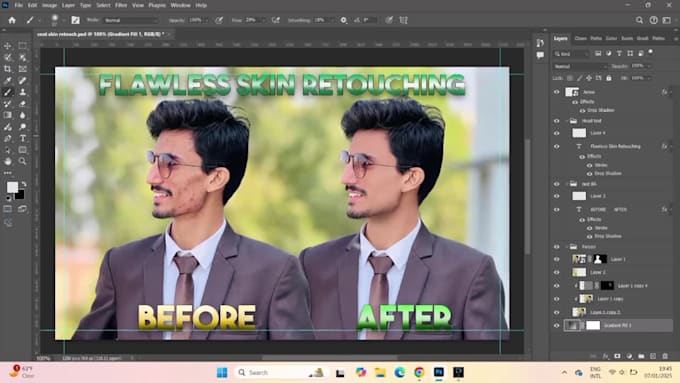Screen dimensions: 680x383
Task: Select the Clone Stamp tool
Action: click(23, 92)
